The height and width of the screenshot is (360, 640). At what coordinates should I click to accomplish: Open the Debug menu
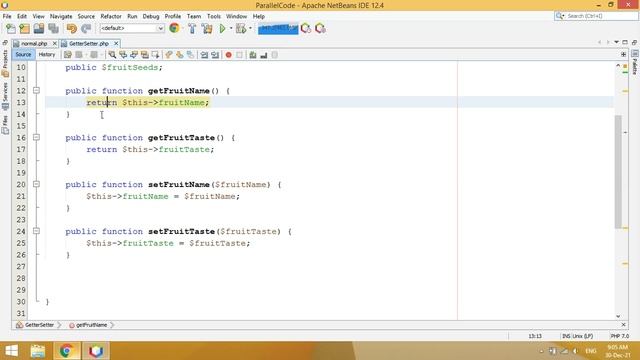[x=151, y=16]
